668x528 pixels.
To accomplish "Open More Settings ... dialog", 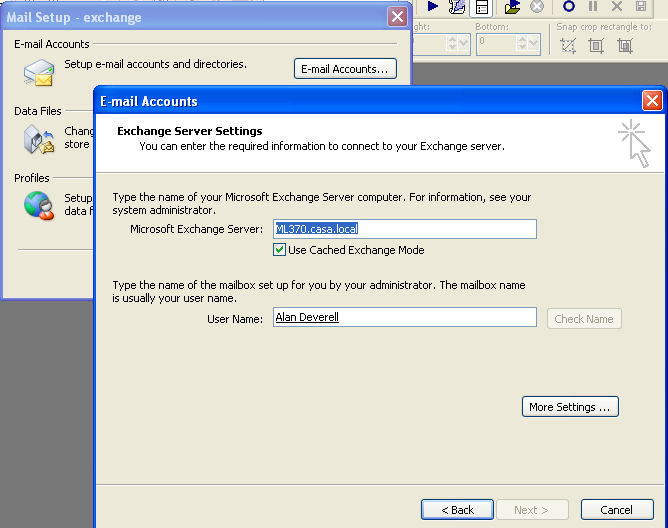I will [570, 407].
